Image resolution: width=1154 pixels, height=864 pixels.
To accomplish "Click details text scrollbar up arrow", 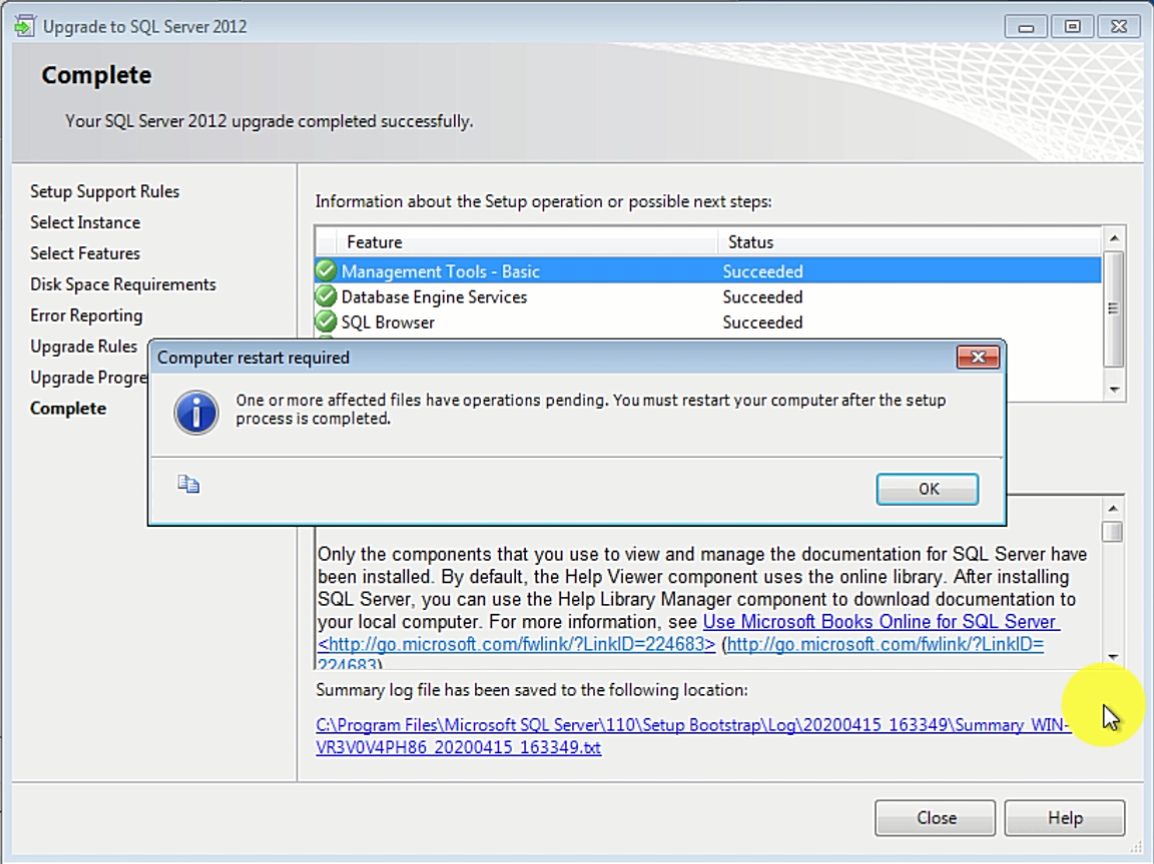I will point(1113,508).
